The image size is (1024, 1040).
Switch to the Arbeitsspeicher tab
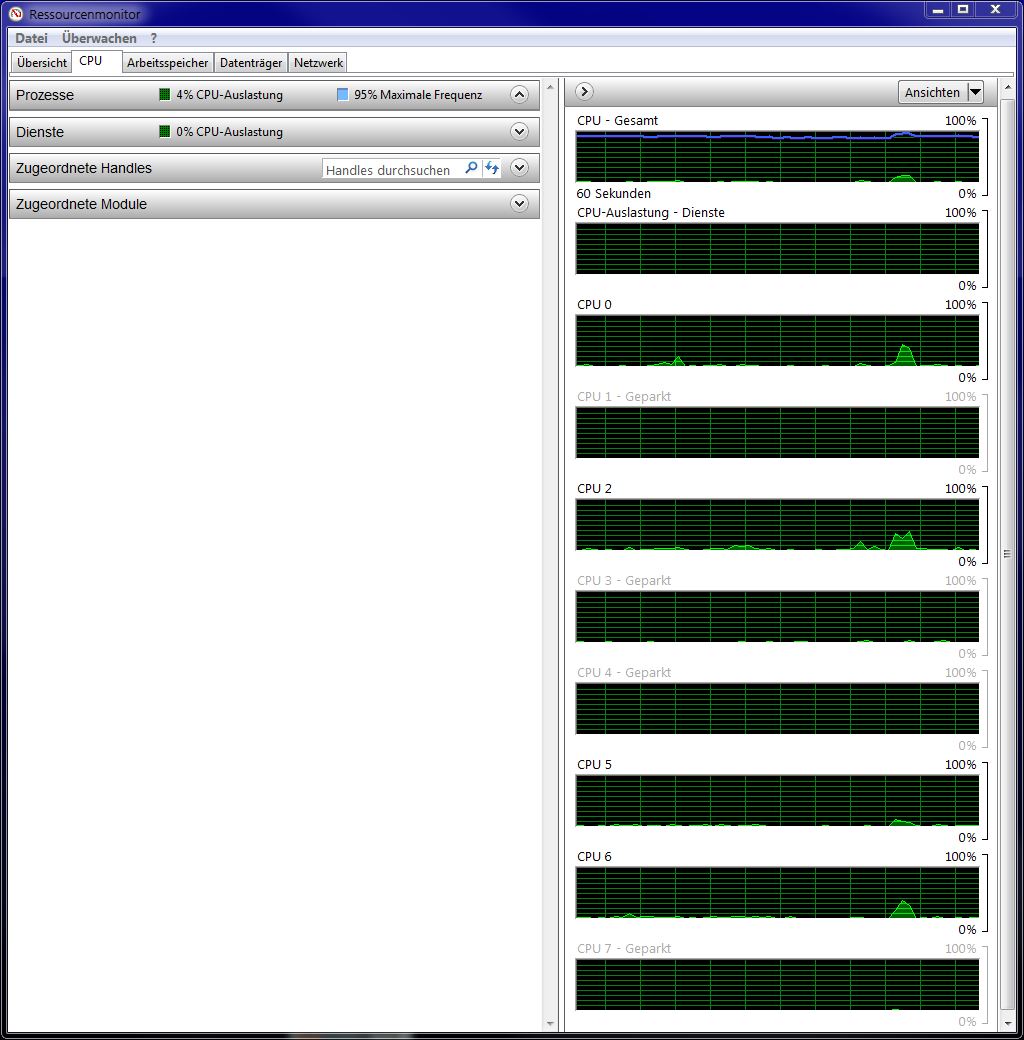(167, 62)
